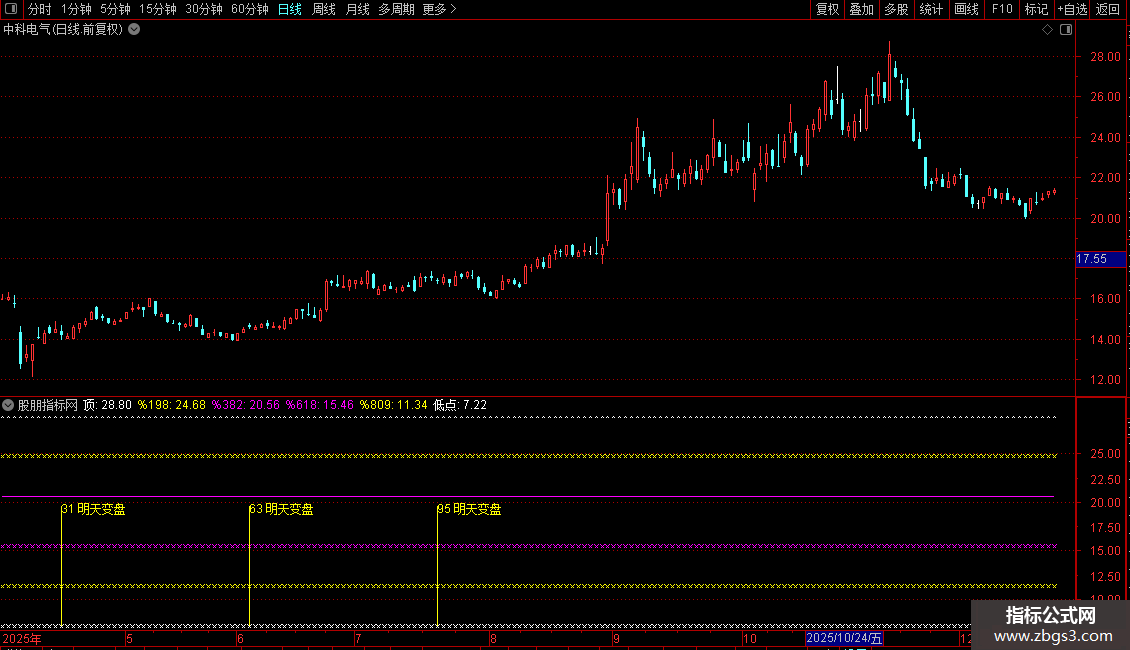Screen dimensions: 1130x650
Task: Click the 标记 mark button
Action: (1036, 9)
